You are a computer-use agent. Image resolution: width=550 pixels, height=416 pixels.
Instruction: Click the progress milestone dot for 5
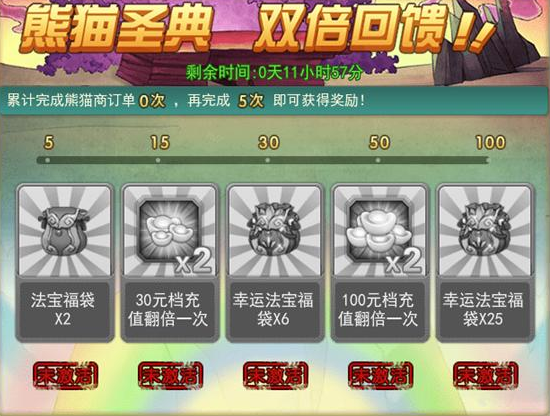pyautogui.click(x=48, y=160)
